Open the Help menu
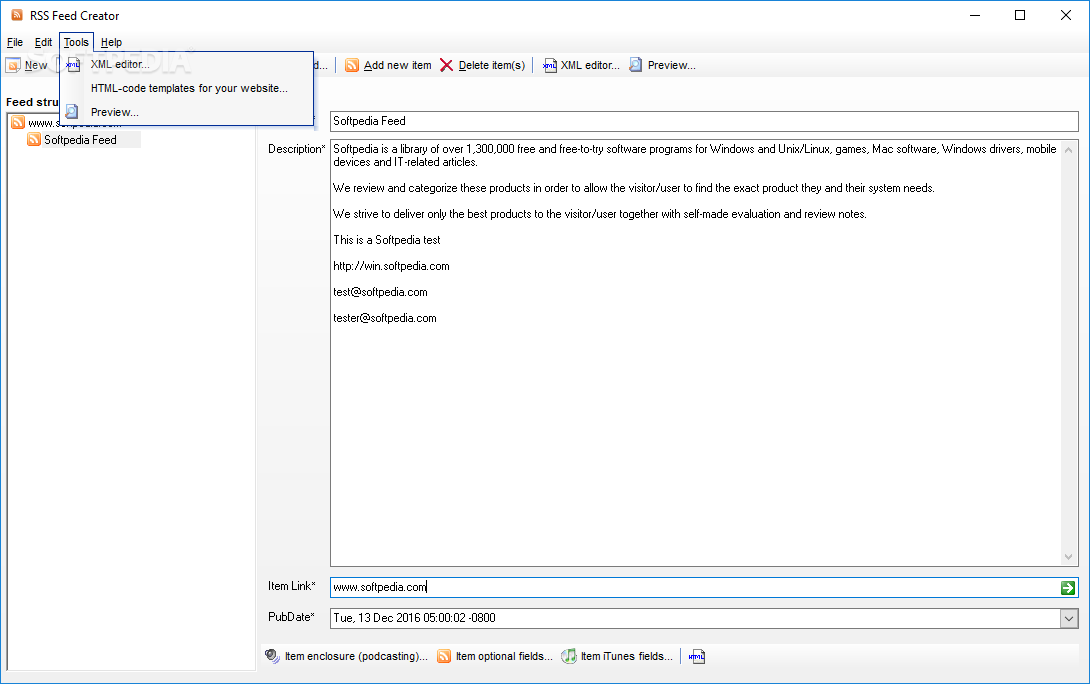Screen dimensions: 1090x684 pyautogui.click(x=111, y=42)
